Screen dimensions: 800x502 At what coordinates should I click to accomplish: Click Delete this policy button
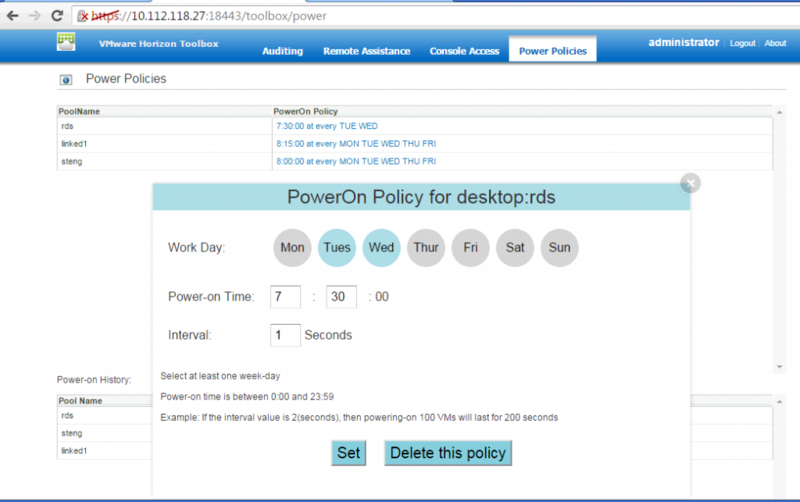click(448, 453)
